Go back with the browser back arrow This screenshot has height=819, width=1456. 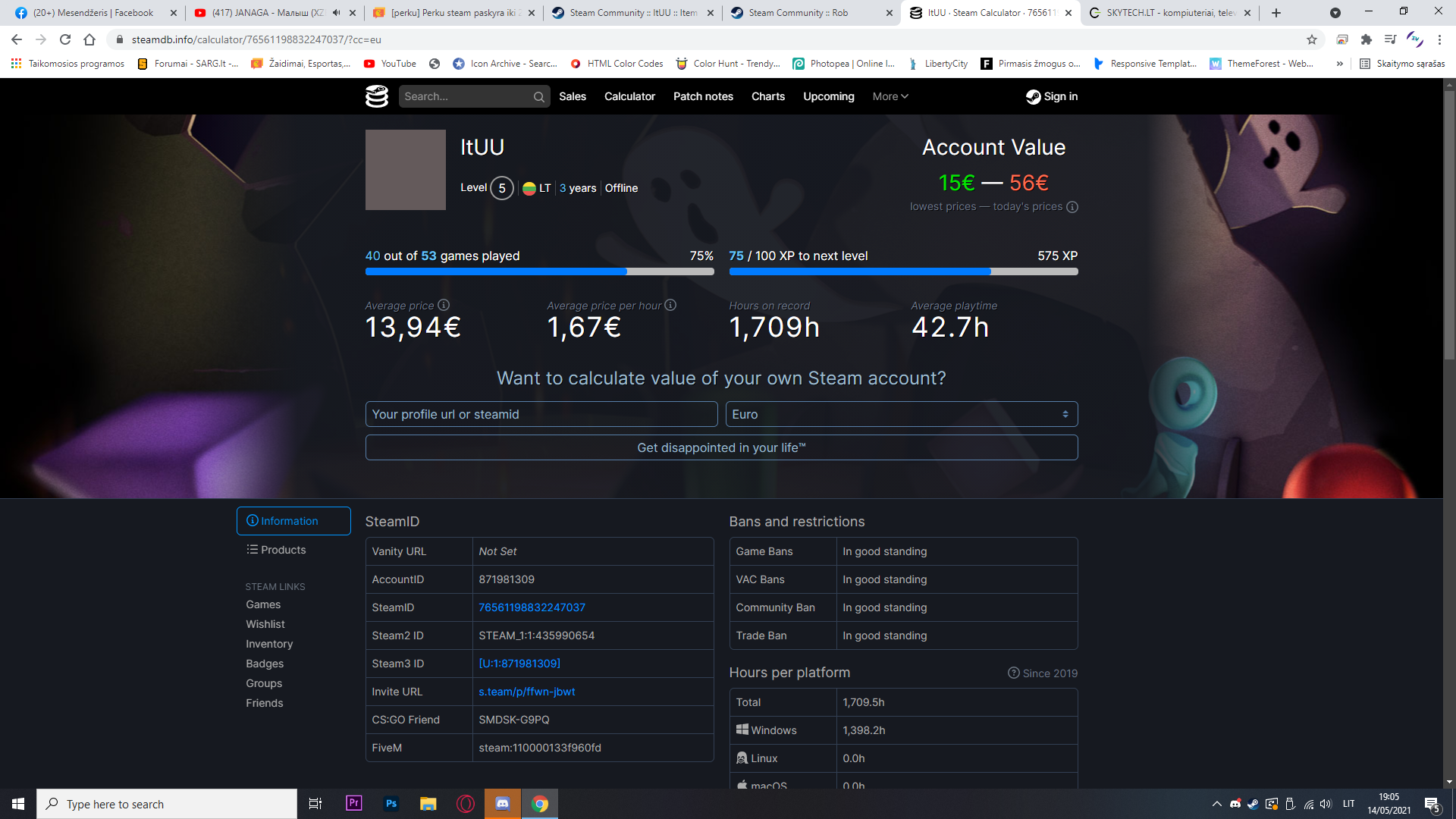17,39
